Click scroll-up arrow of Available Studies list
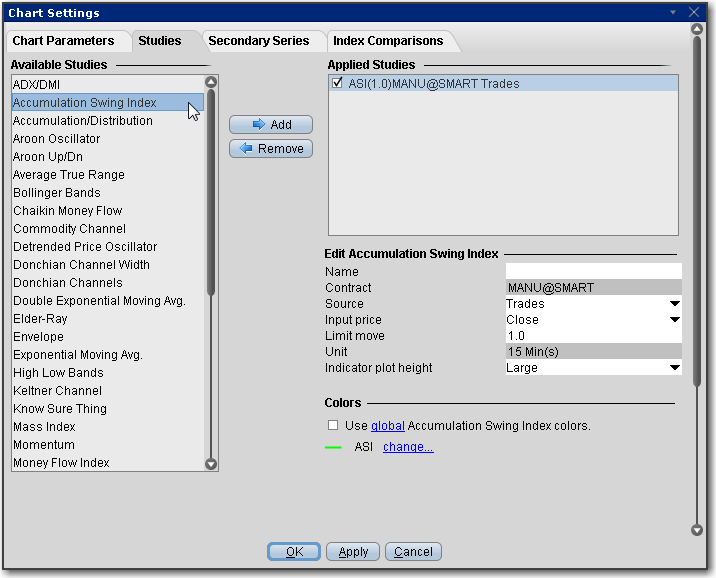Image resolution: width=716 pixels, height=578 pixels. pyautogui.click(x=211, y=83)
